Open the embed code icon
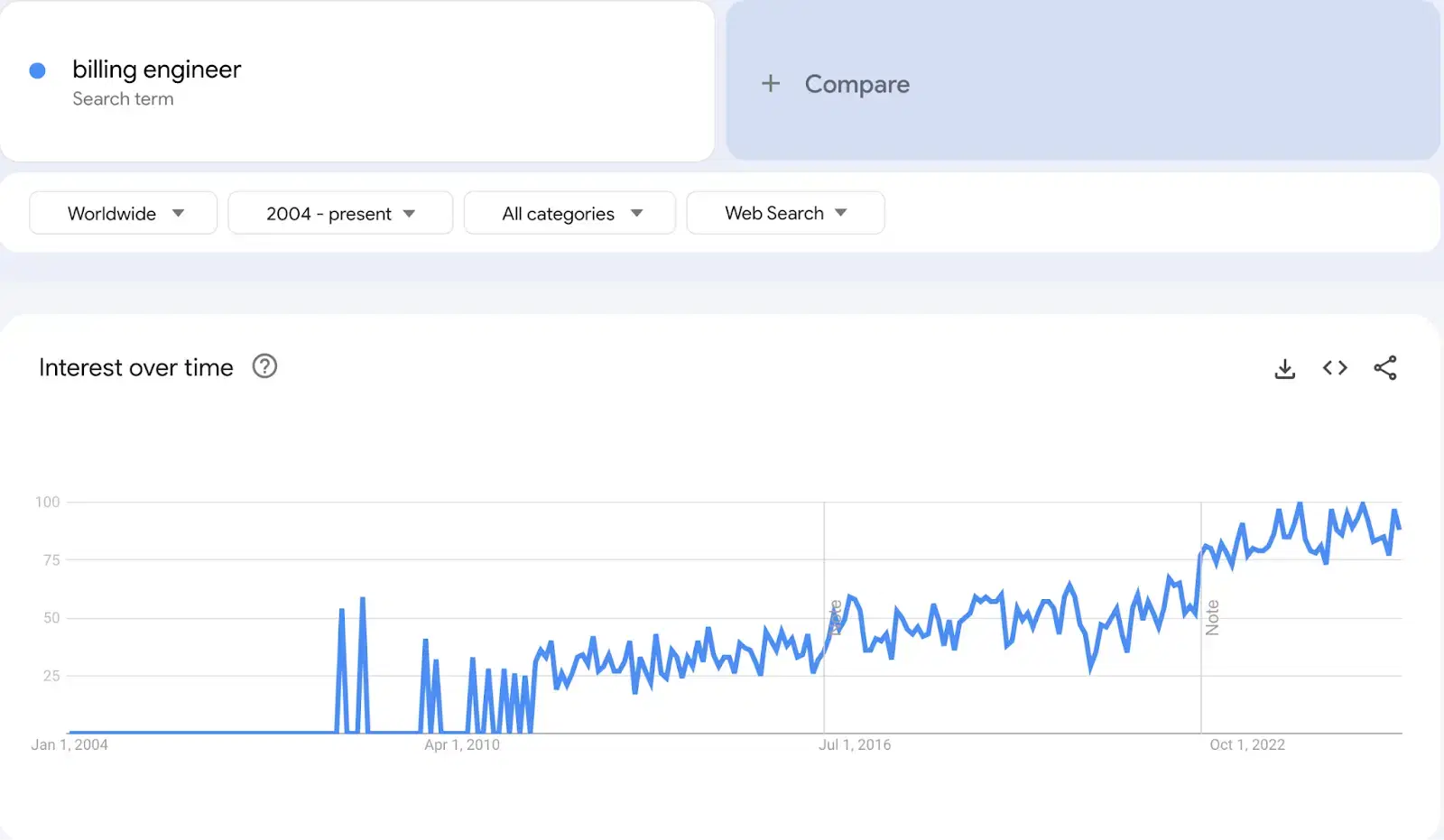Image resolution: width=1444 pixels, height=840 pixels. pyautogui.click(x=1335, y=368)
